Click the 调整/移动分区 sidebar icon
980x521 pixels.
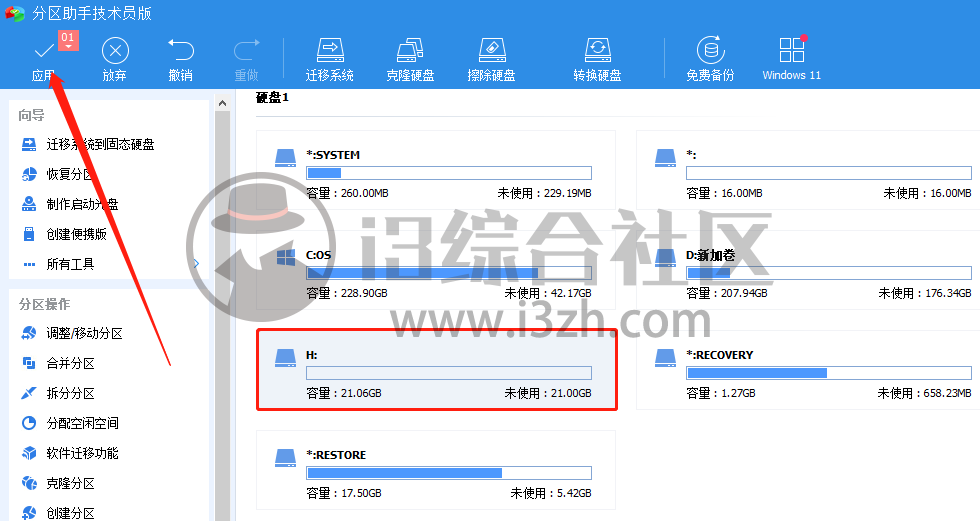click(x=29, y=333)
